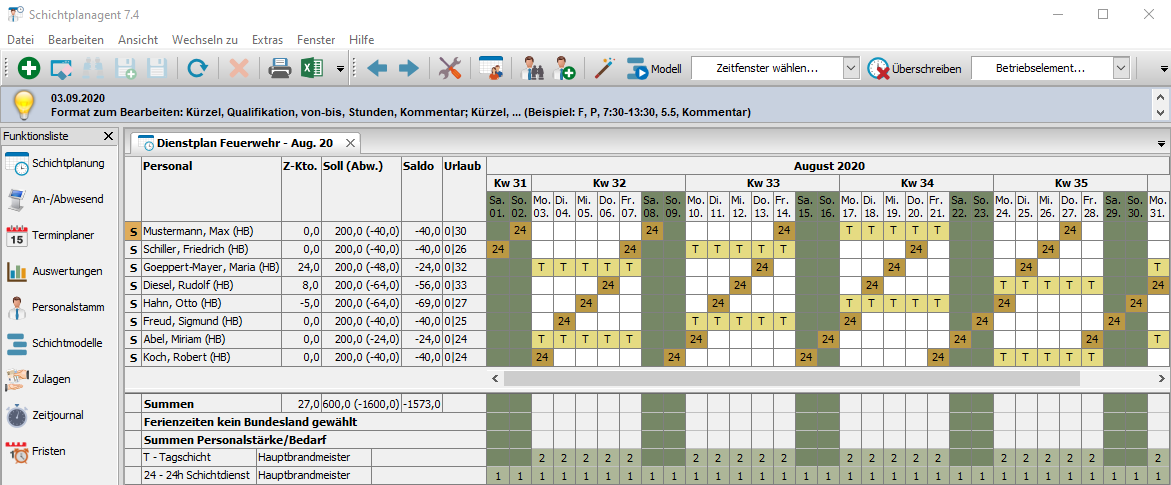1171x485 pixels.
Task: Go to previous period with left arrow
Action: point(377,69)
